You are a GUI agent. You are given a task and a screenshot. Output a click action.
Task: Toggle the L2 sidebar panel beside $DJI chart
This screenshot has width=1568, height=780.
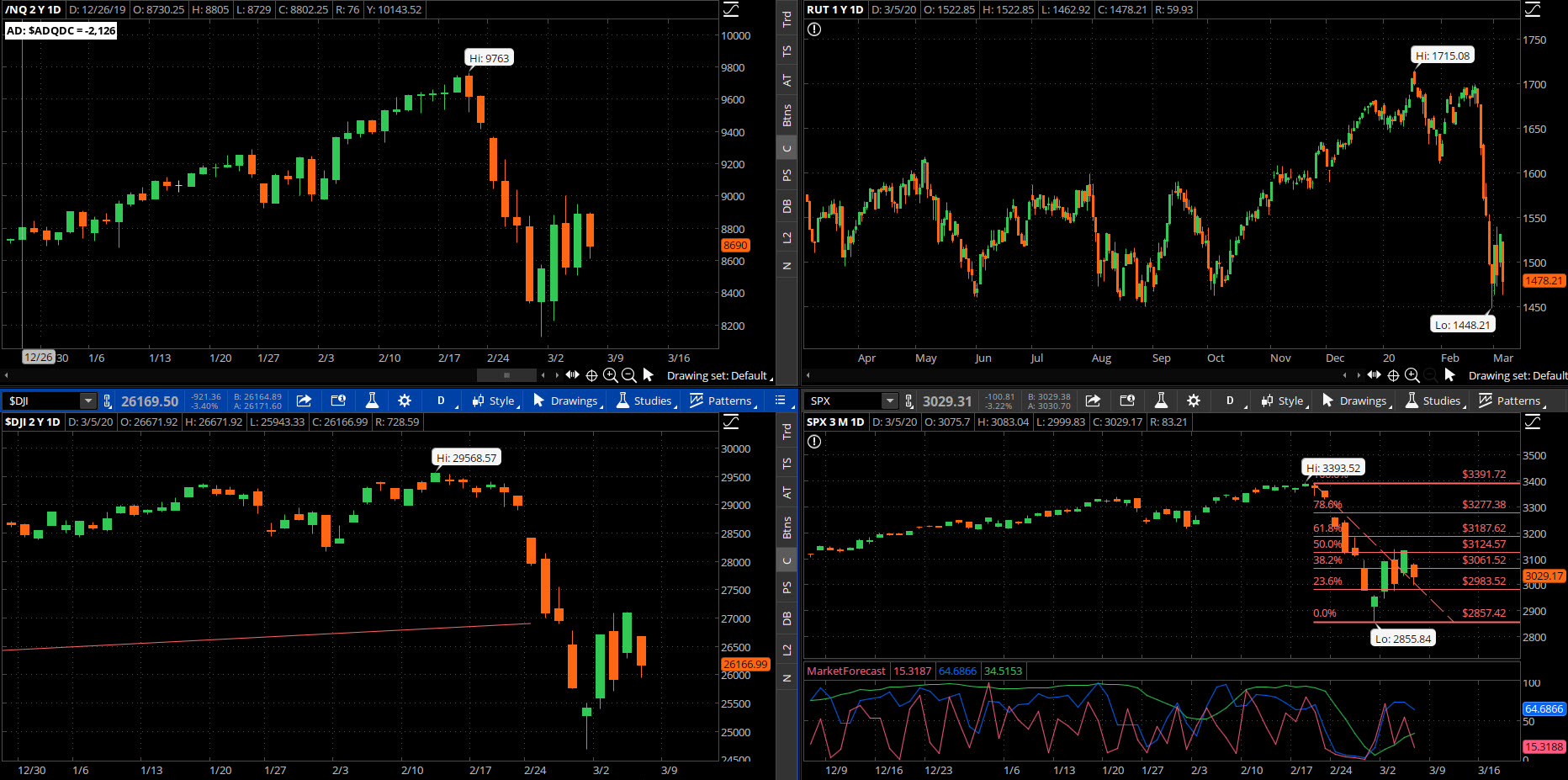787,650
